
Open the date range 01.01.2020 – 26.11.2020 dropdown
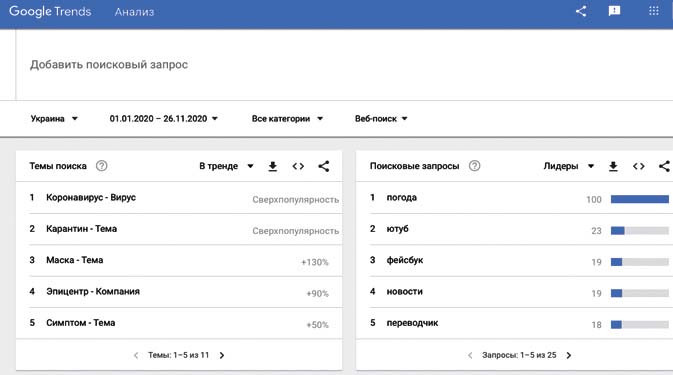tap(164, 119)
